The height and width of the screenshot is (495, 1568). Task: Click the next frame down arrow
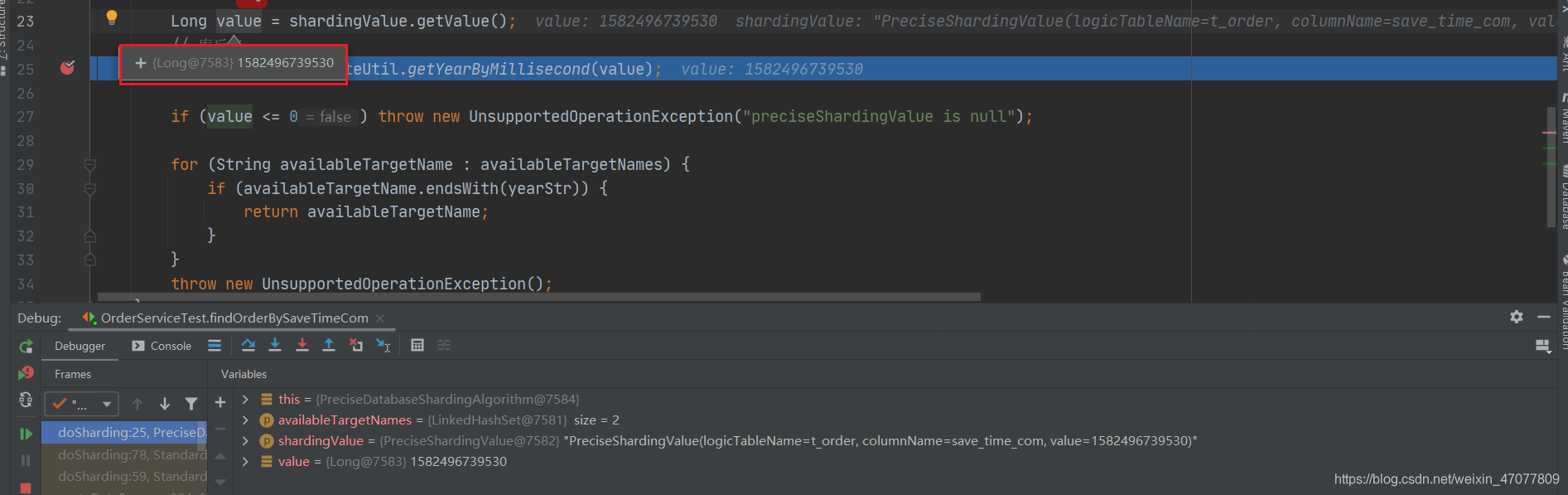click(165, 404)
